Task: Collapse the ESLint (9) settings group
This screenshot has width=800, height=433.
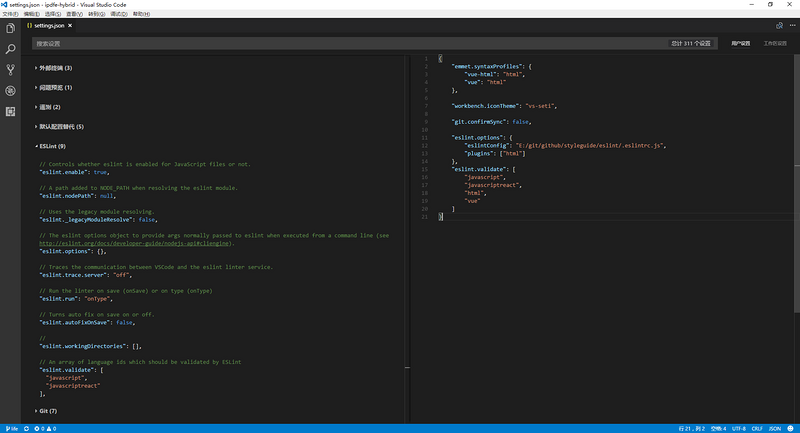Action: click(x=50, y=146)
